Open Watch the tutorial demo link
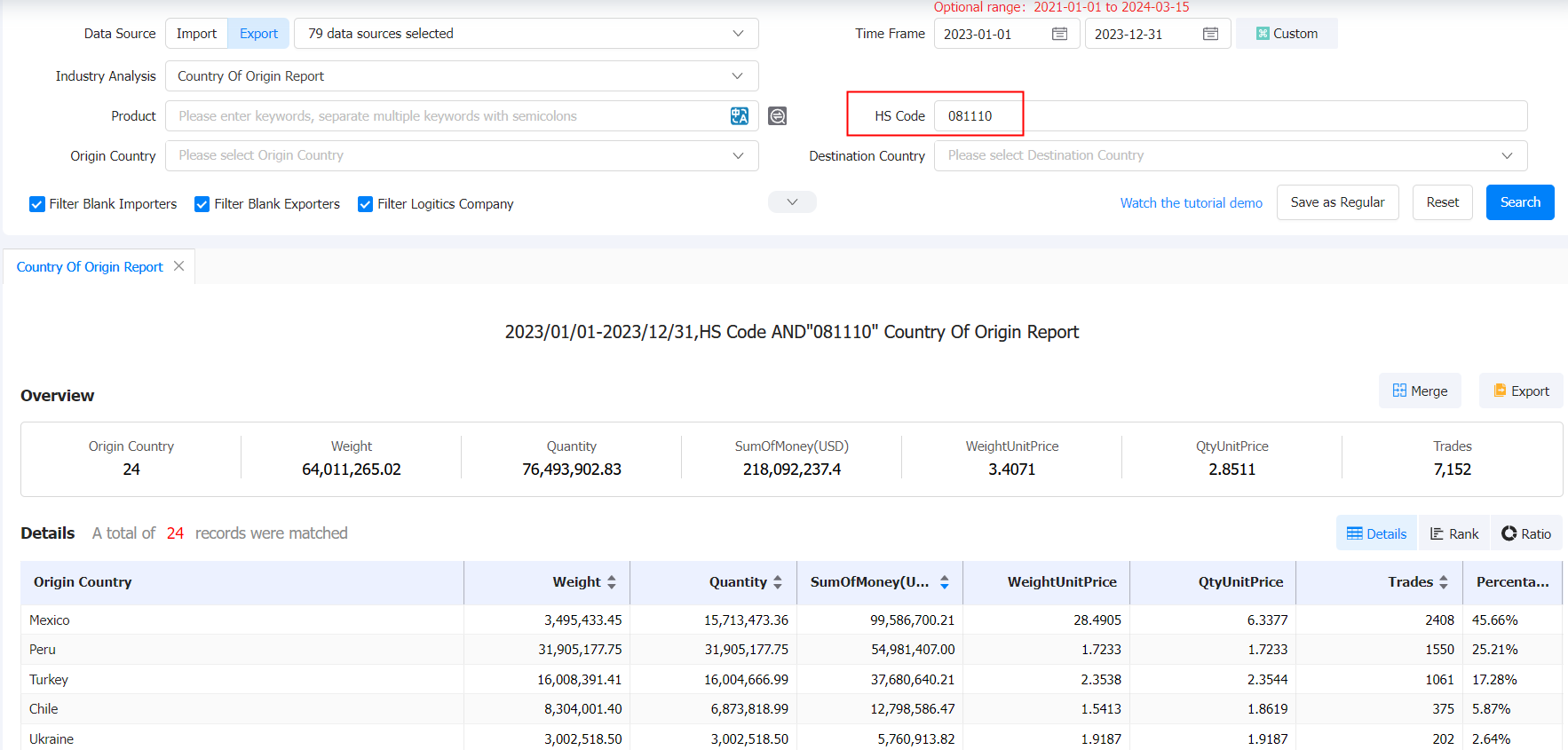 (x=1191, y=203)
